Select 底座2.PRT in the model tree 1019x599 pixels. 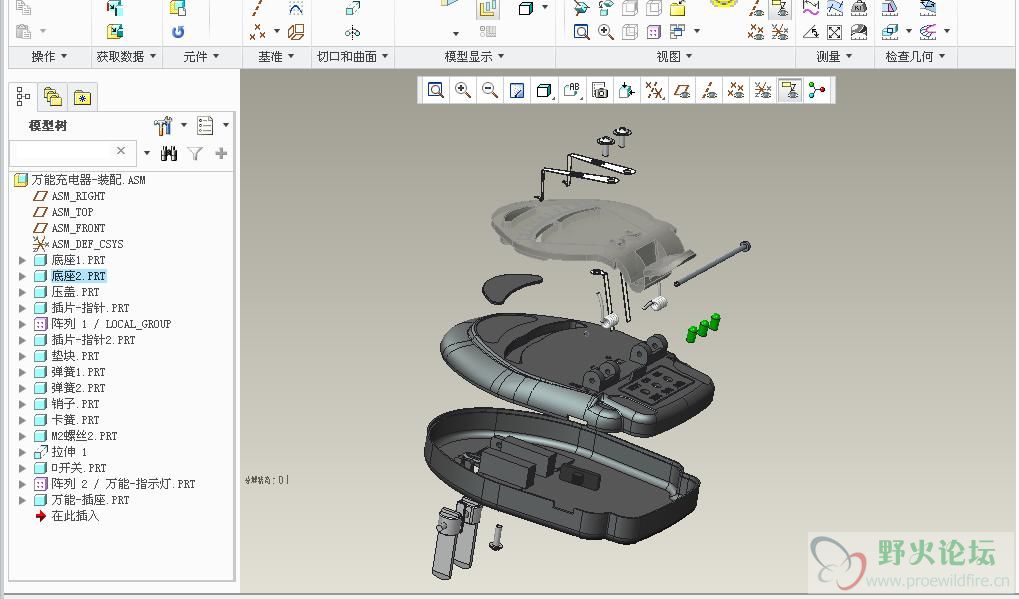point(78,276)
